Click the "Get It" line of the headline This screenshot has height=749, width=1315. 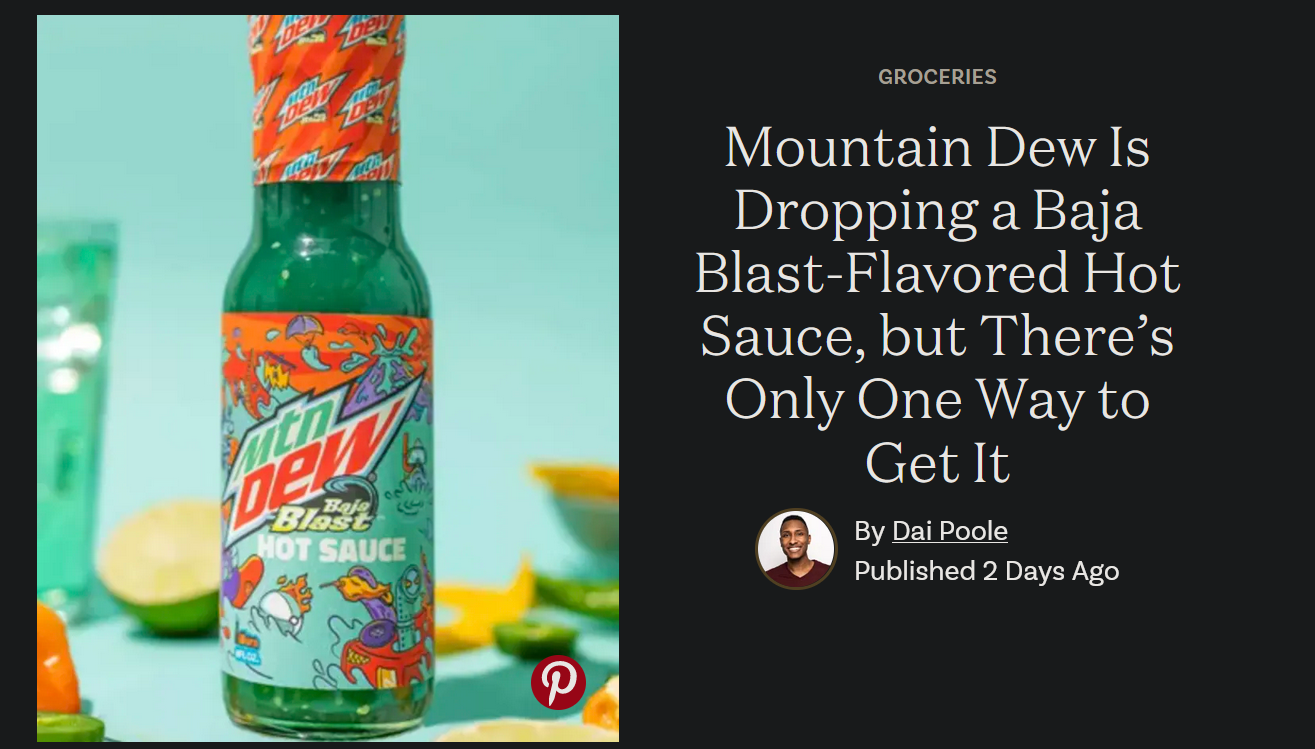click(937, 463)
